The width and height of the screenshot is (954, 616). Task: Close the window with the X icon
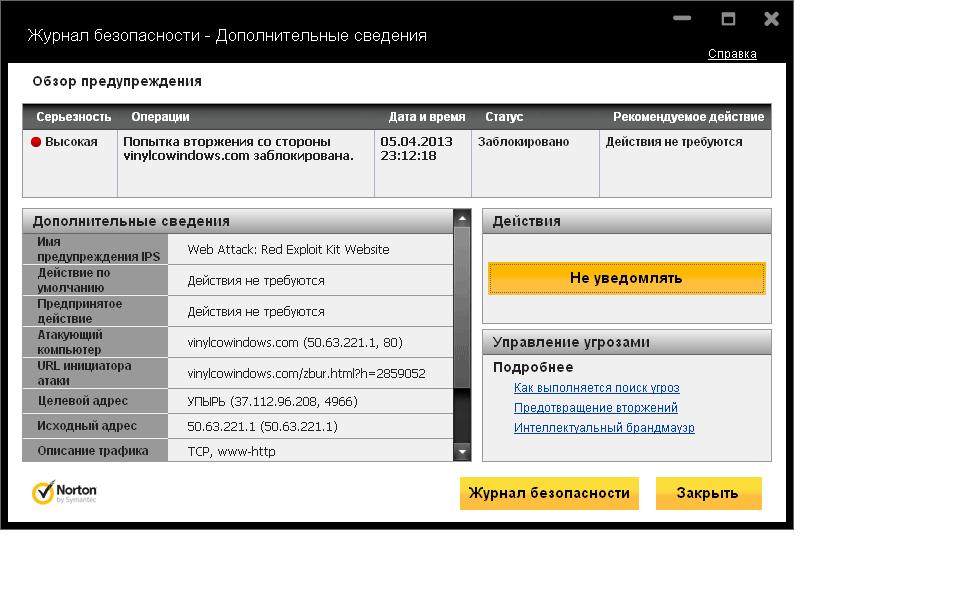[771, 19]
